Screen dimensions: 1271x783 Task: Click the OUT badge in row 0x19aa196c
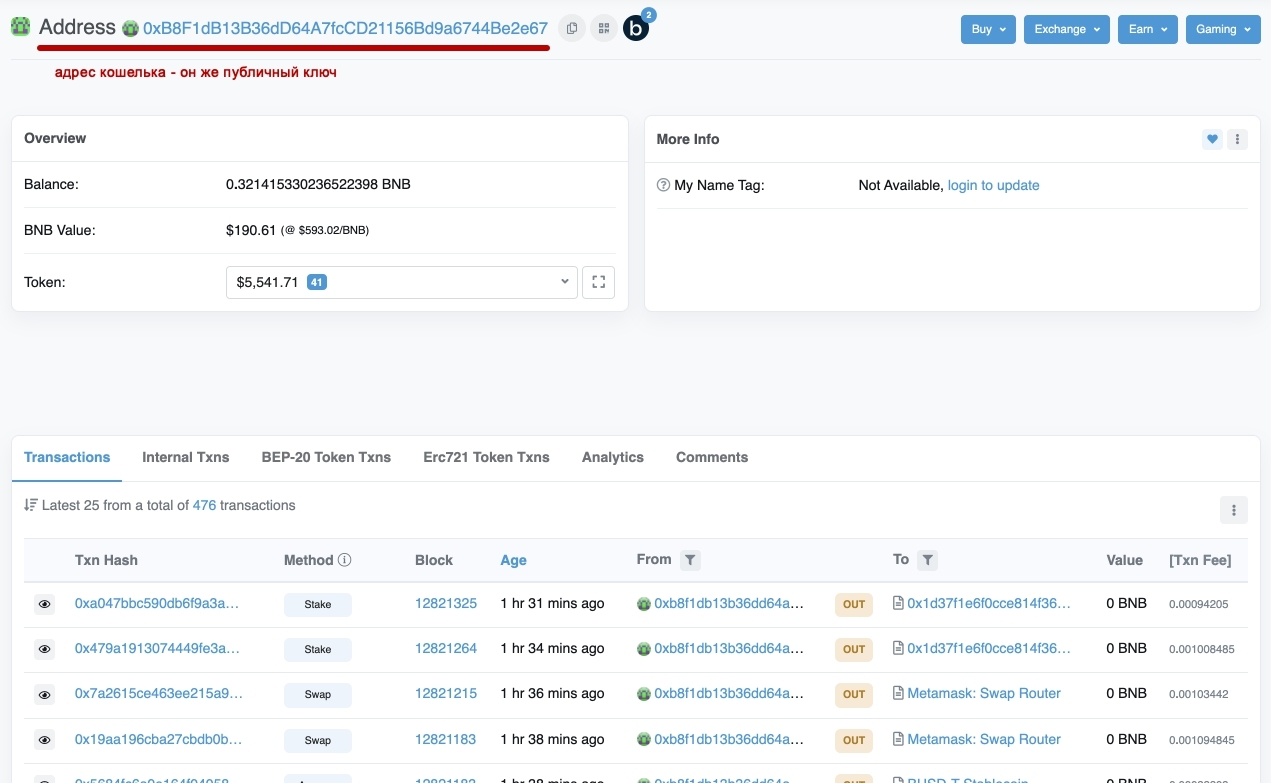point(854,740)
